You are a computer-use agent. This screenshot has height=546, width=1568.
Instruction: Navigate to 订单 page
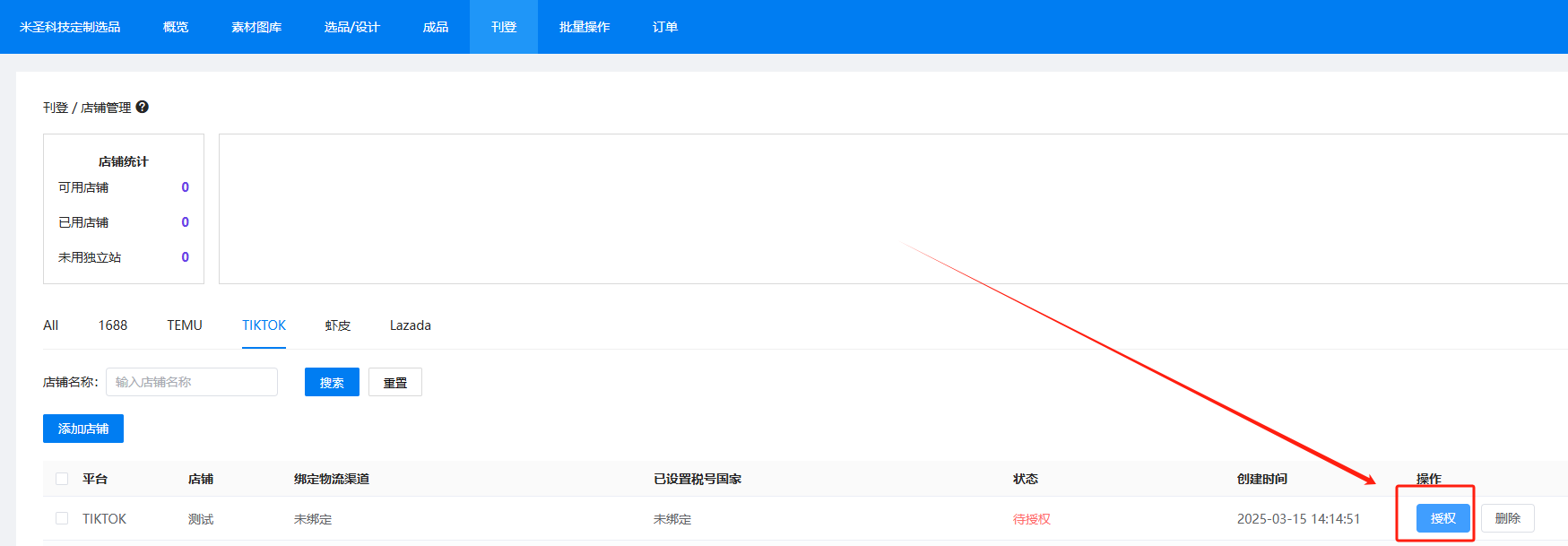(665, 27)
